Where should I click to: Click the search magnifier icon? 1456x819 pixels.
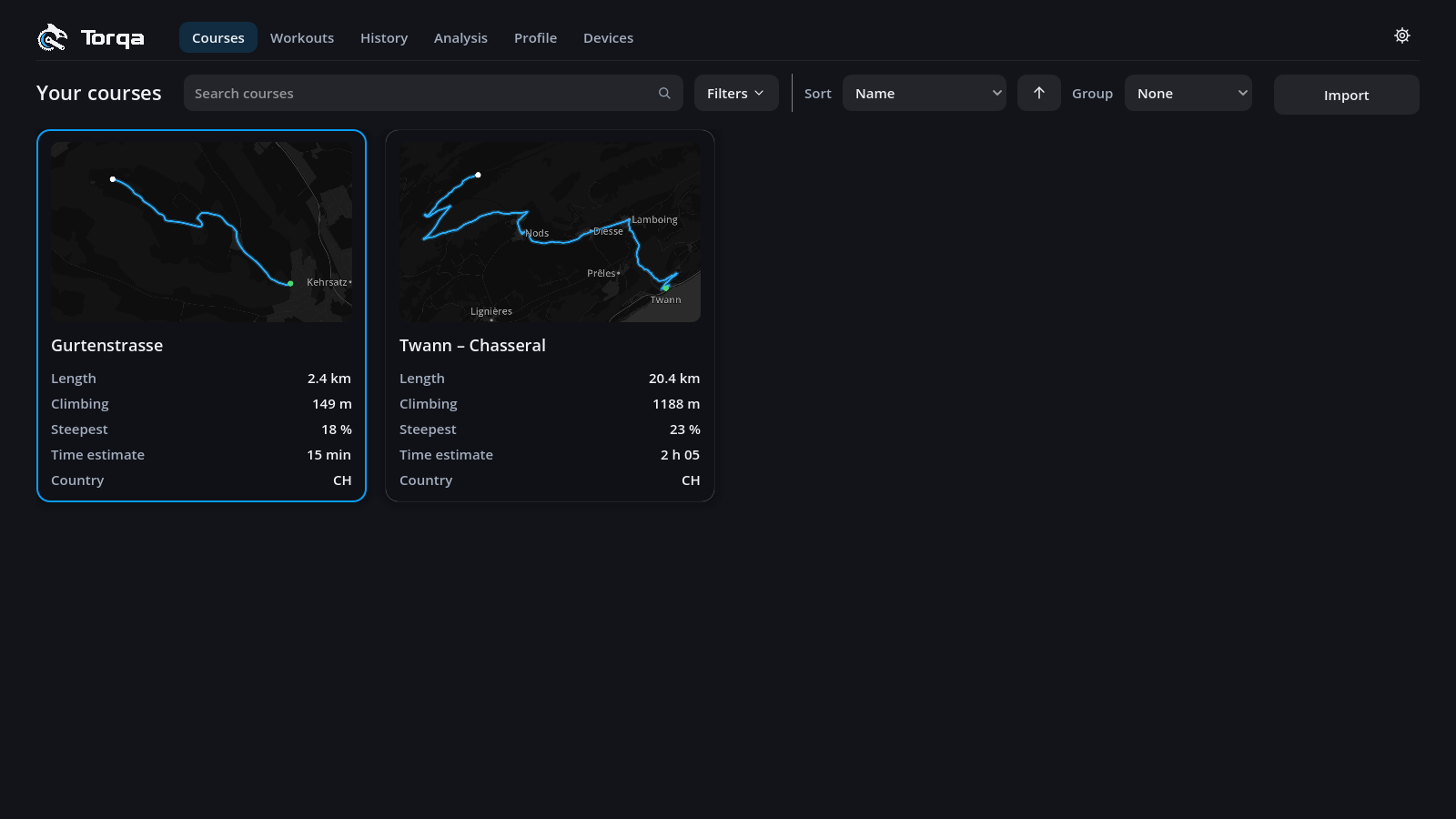[664, 93]
